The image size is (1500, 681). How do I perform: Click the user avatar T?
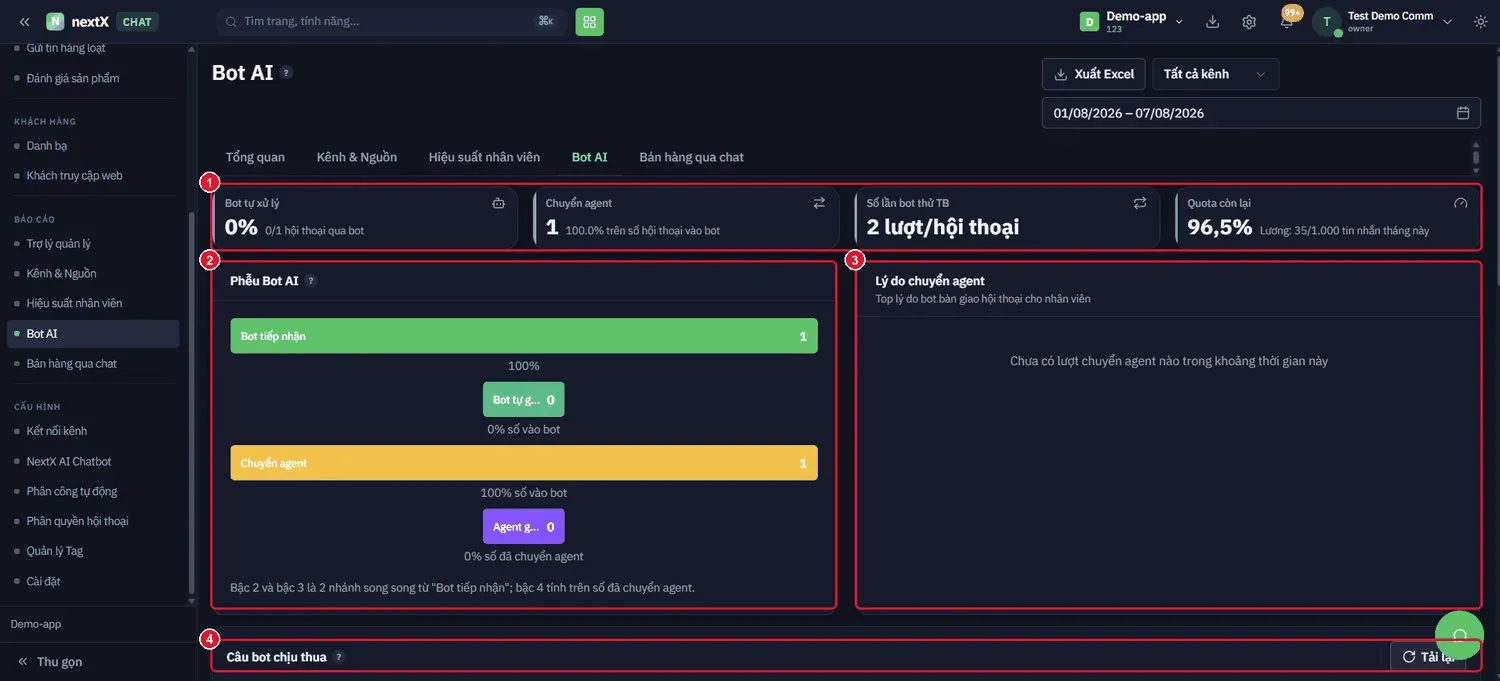tap(1326, 22)
